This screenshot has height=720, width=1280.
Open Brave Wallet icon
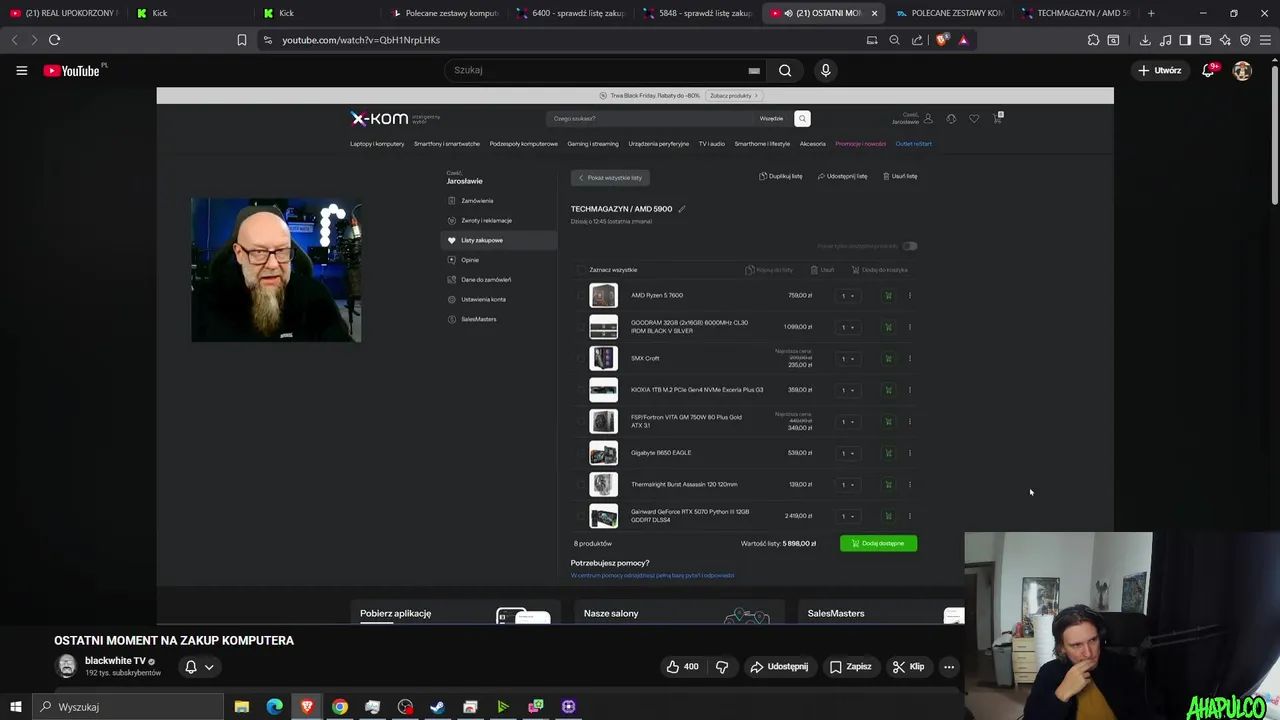pos(1205,40)
